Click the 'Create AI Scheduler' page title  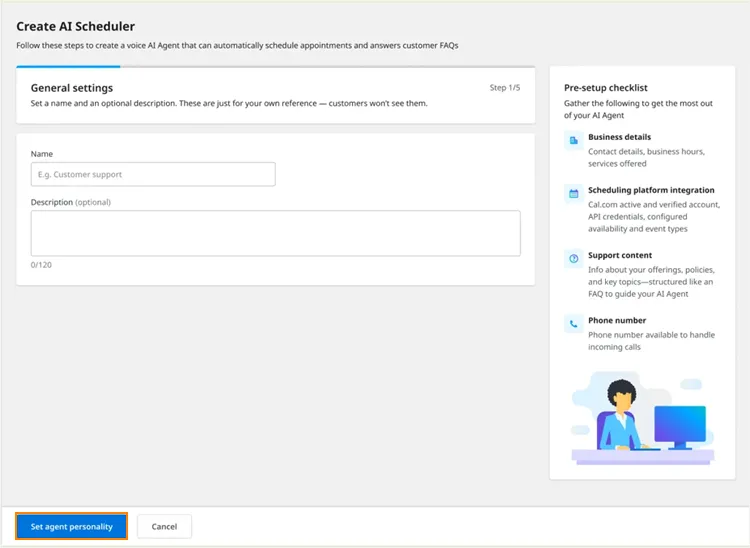[x=76, y=26]
